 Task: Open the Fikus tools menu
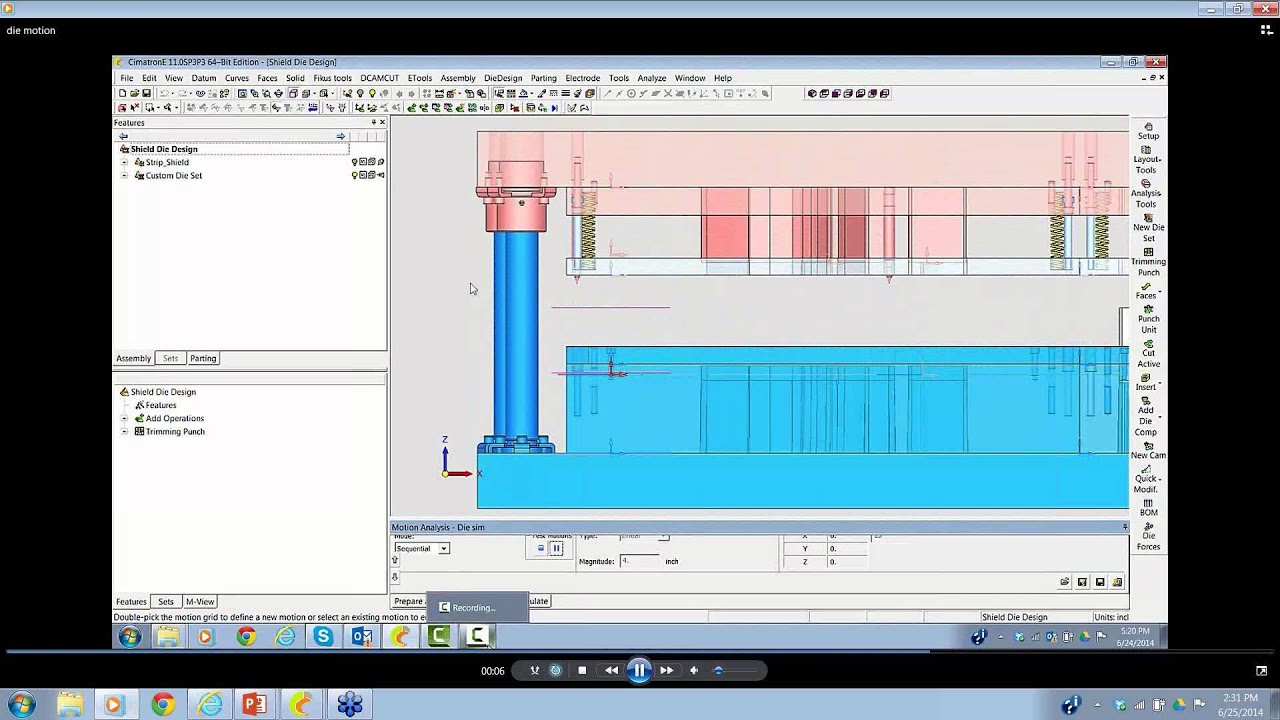332,78
